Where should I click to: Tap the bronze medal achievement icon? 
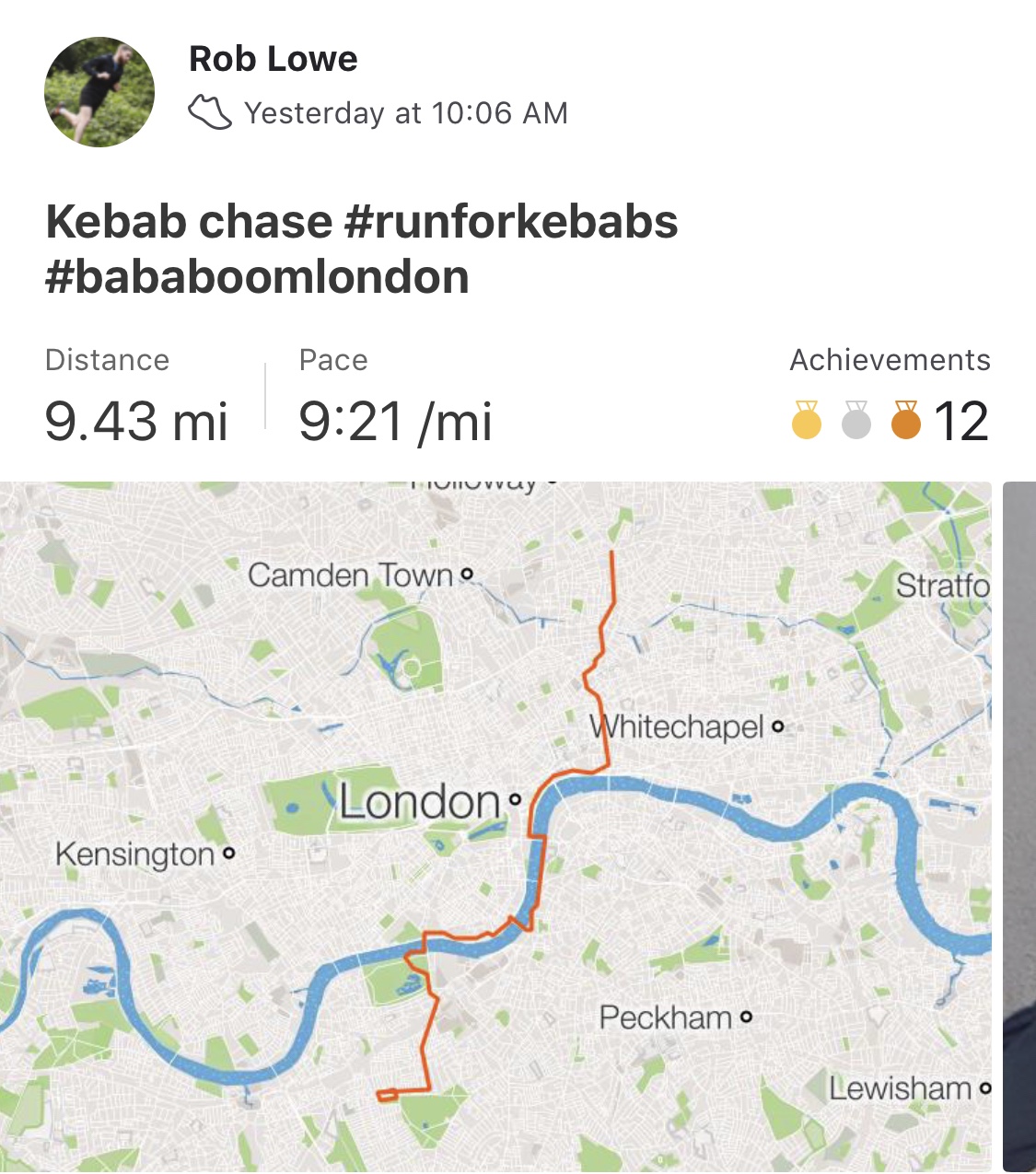[906, 421]
